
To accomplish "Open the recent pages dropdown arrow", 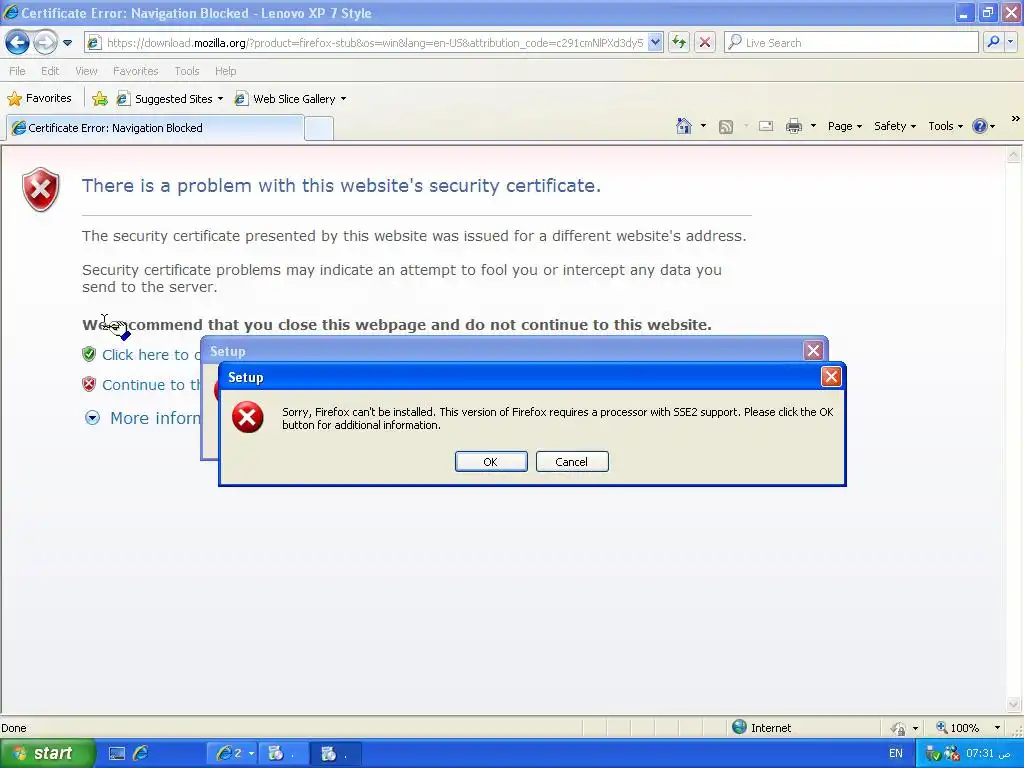I will [67, 43].
